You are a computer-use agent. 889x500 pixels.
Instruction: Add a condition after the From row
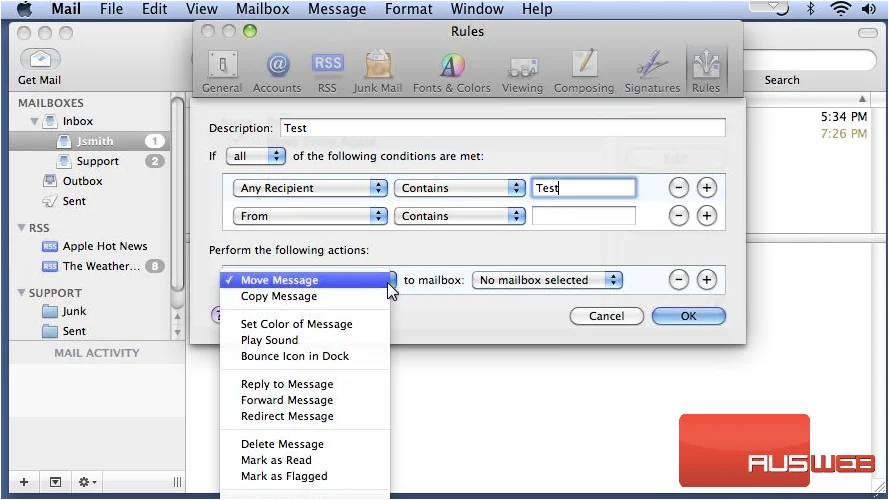(x=706, y=215)
